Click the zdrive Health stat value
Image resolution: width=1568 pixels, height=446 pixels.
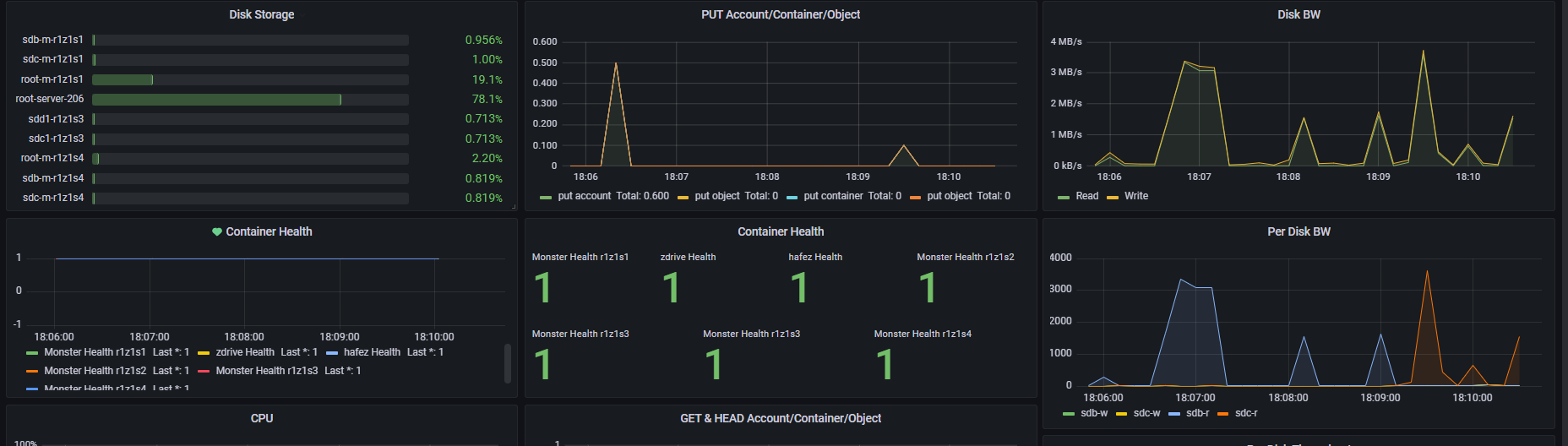point(672,288)
